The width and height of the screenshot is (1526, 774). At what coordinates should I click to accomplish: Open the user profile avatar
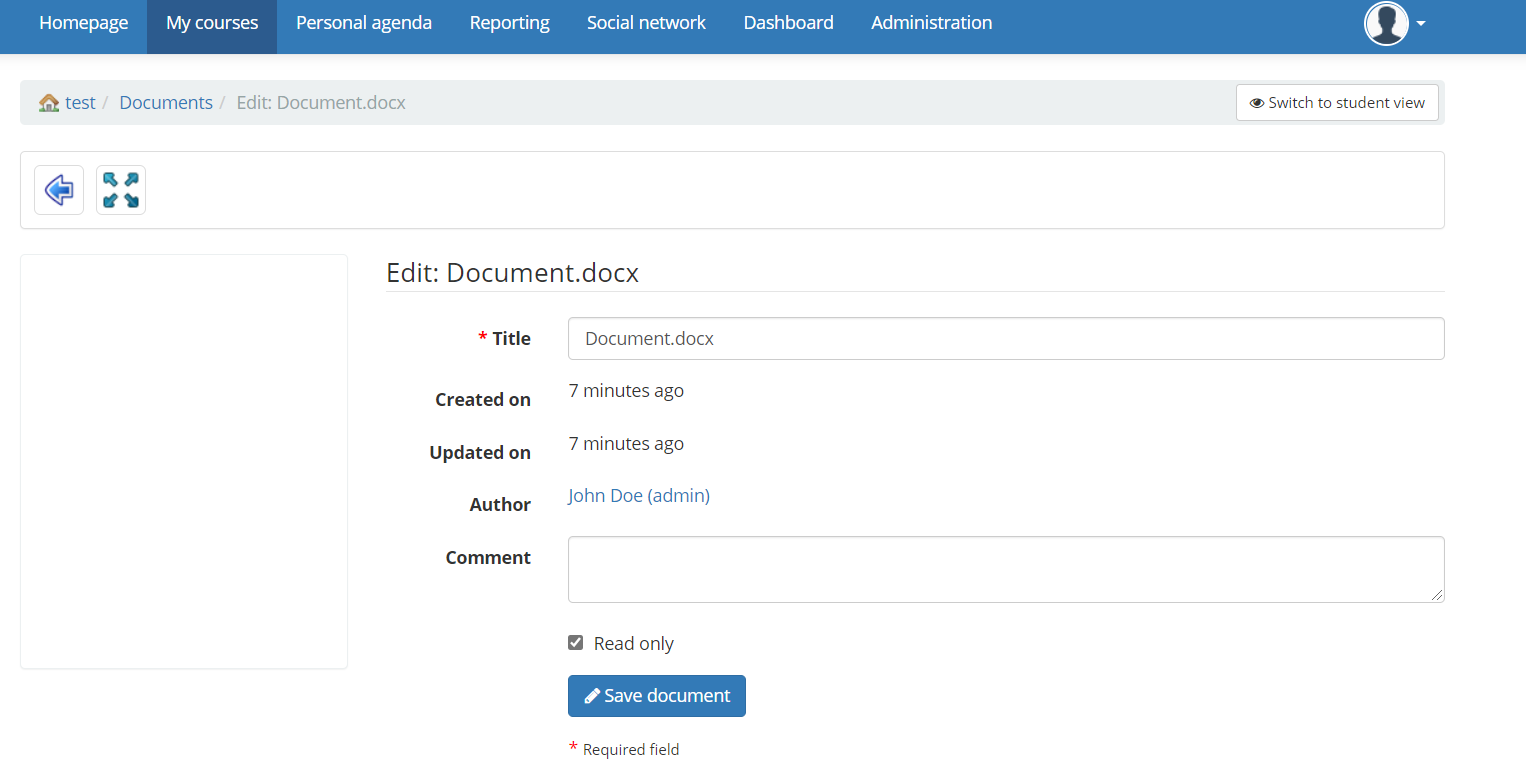(1386, 23)
